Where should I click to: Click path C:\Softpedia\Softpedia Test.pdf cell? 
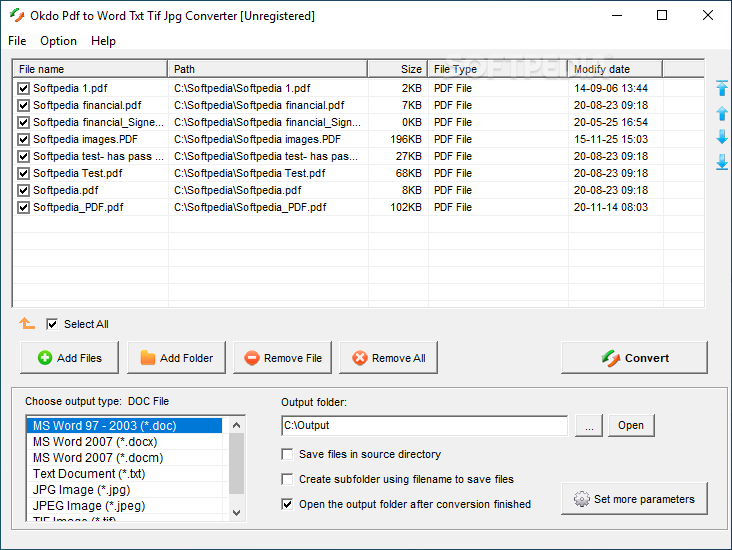(x=268, y=173)
